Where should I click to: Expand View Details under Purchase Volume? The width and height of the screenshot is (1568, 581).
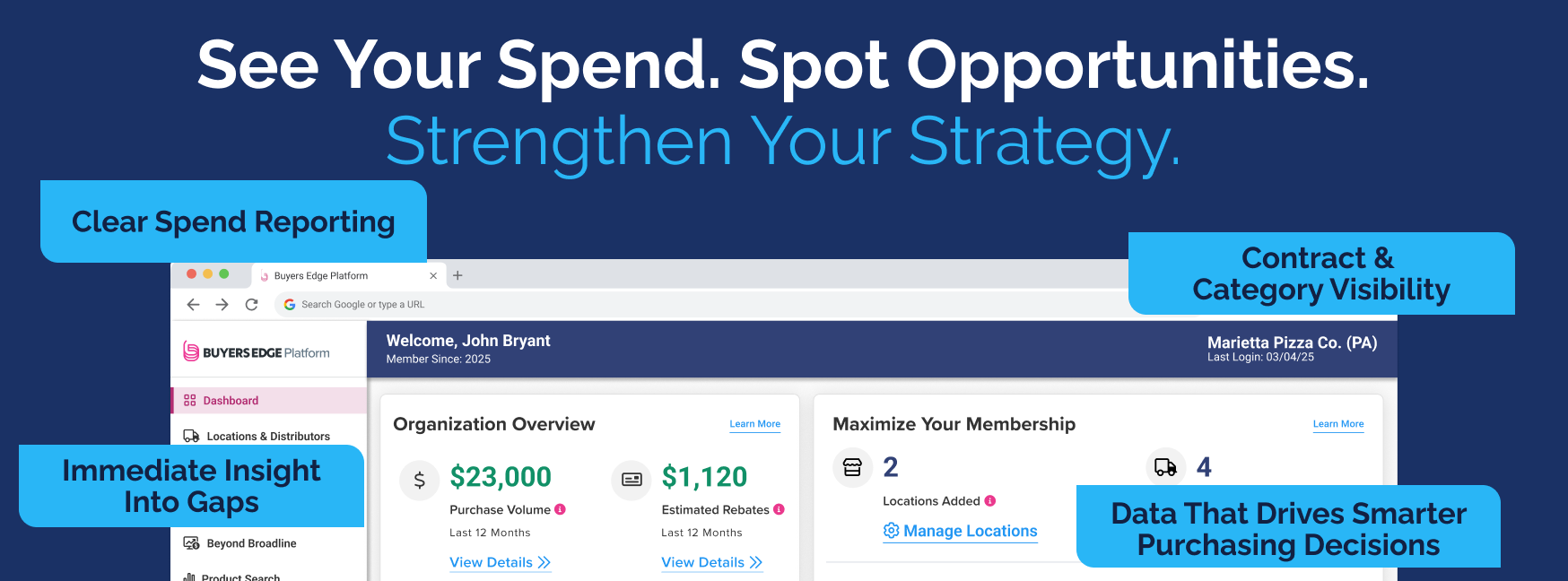499,562
